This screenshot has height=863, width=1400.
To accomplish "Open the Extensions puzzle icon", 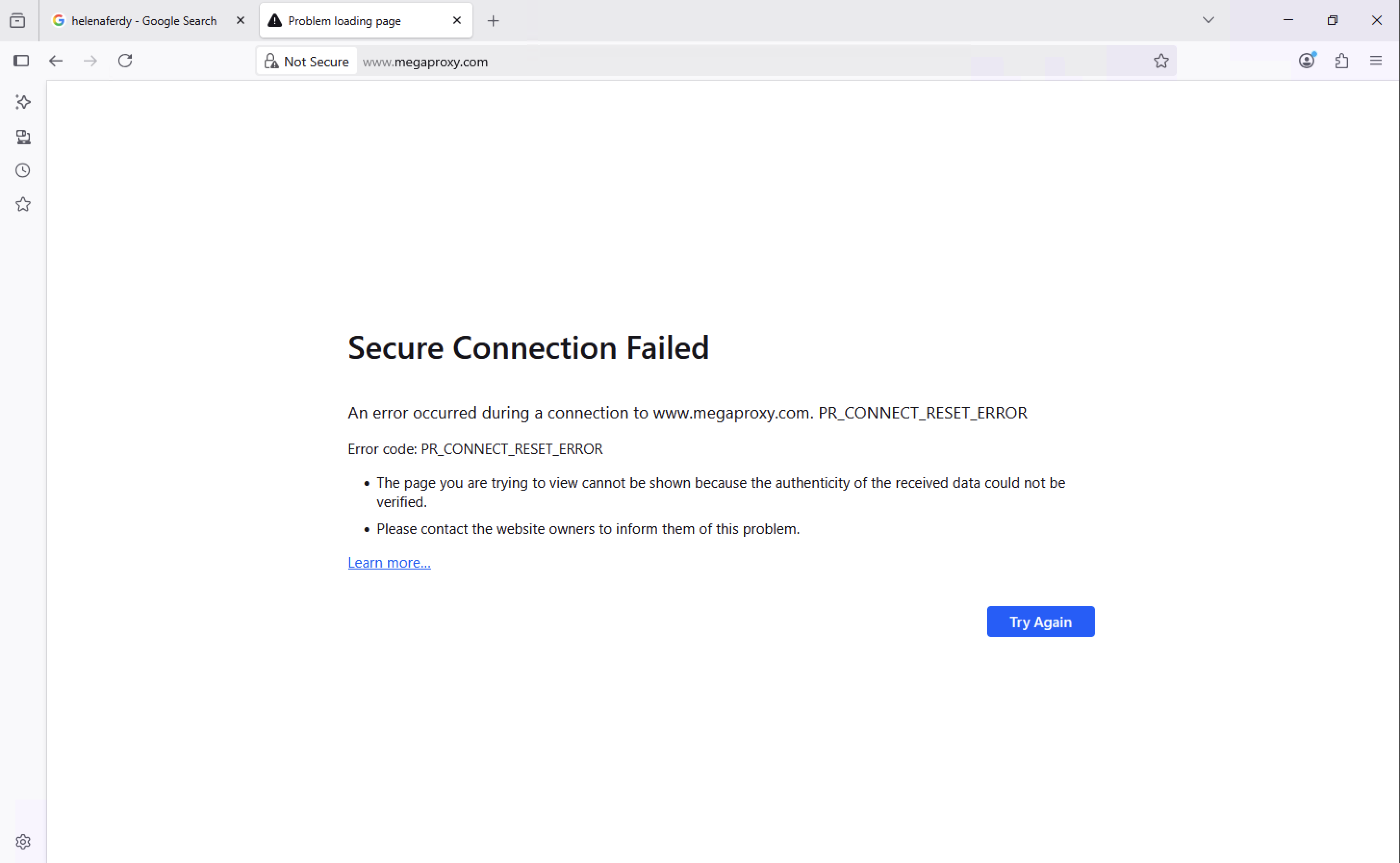I will pyautogui.click(x=1342, y=61).
